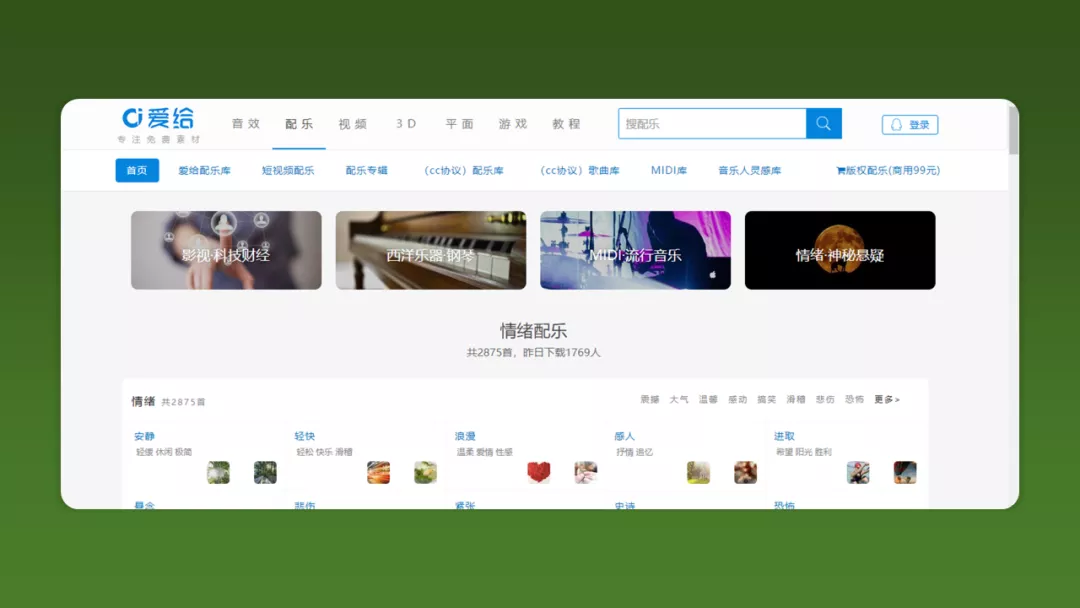Open second thumbnail under 进取

point(905,472)
